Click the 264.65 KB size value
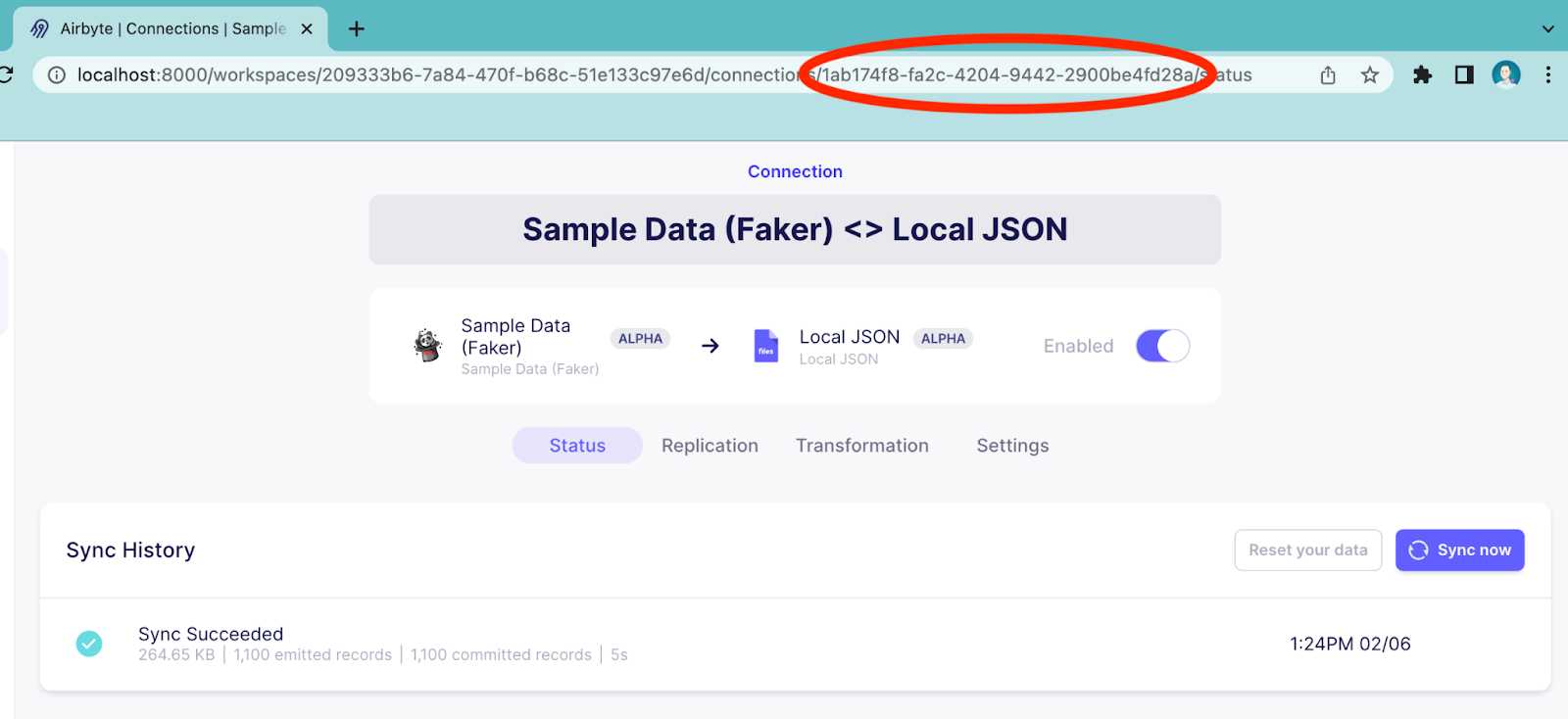This screenshot has width=1568, height=719. 176,655
